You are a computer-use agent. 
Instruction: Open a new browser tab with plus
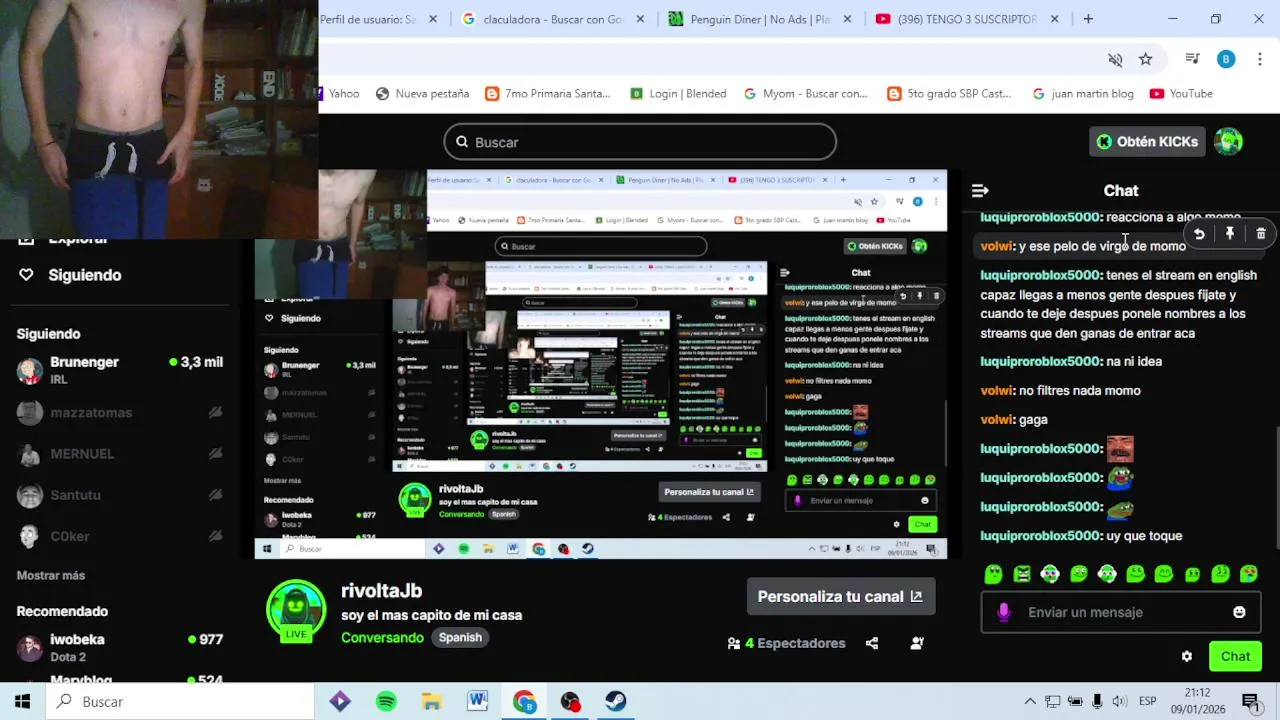1088,19
